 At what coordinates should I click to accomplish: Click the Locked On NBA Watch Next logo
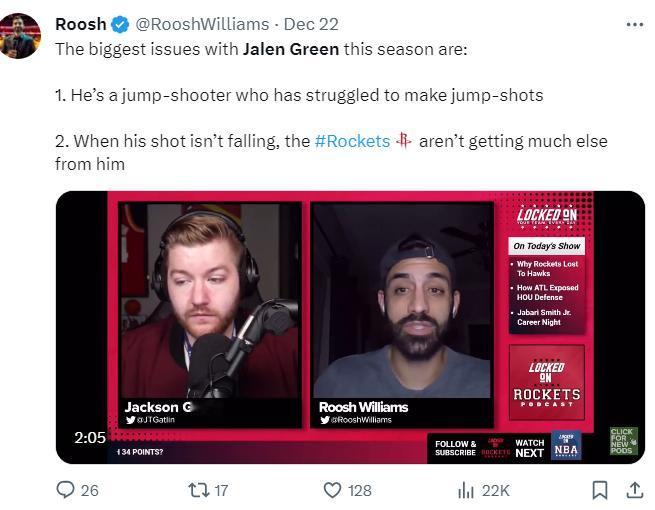click(x=566, y=445)
